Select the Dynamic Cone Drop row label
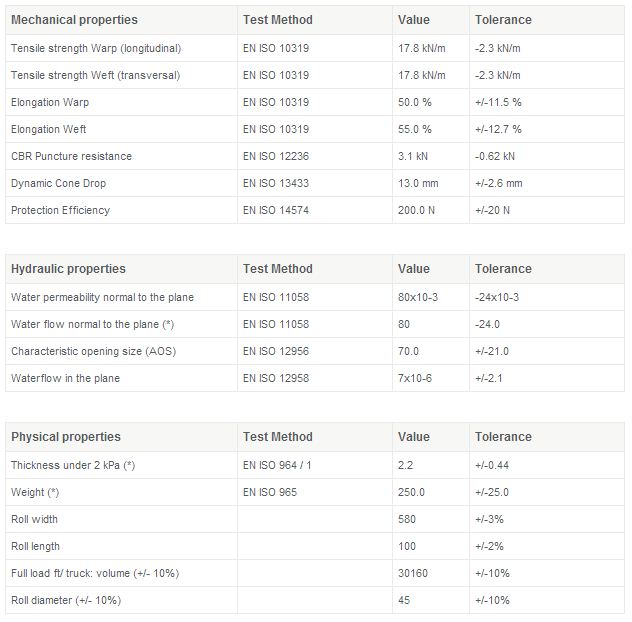The image size is (632, 622). tap(58, 183)
